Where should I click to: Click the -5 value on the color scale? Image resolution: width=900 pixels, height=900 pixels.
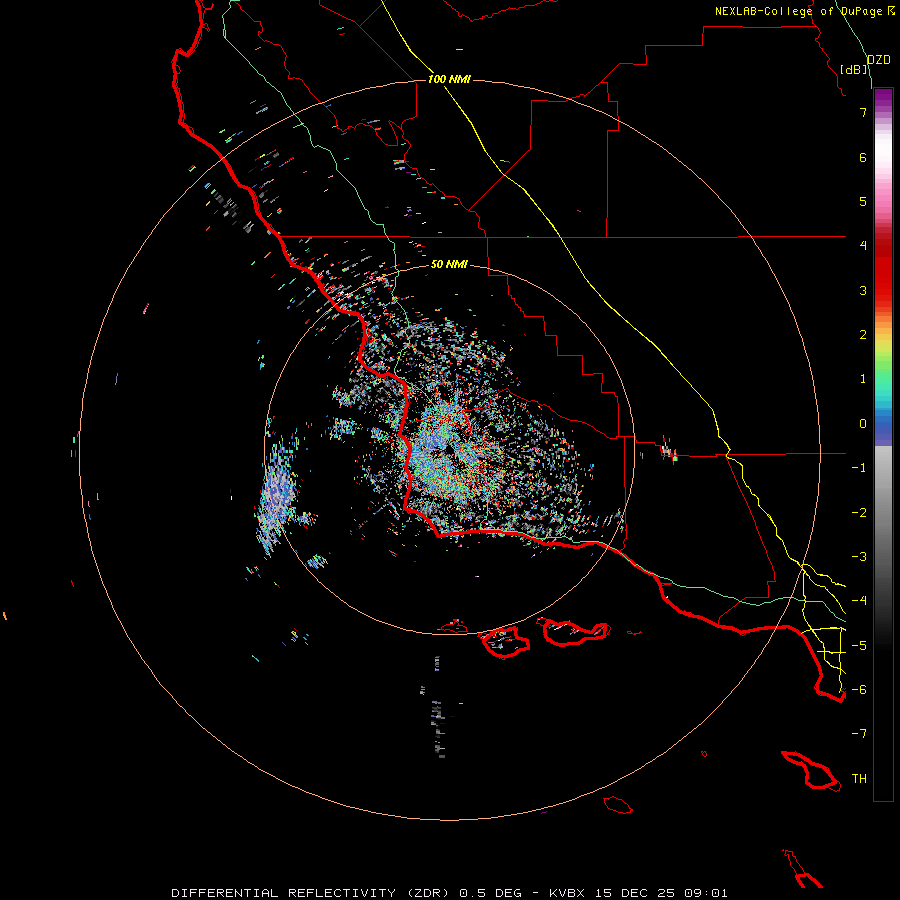(x=859, y=646)
